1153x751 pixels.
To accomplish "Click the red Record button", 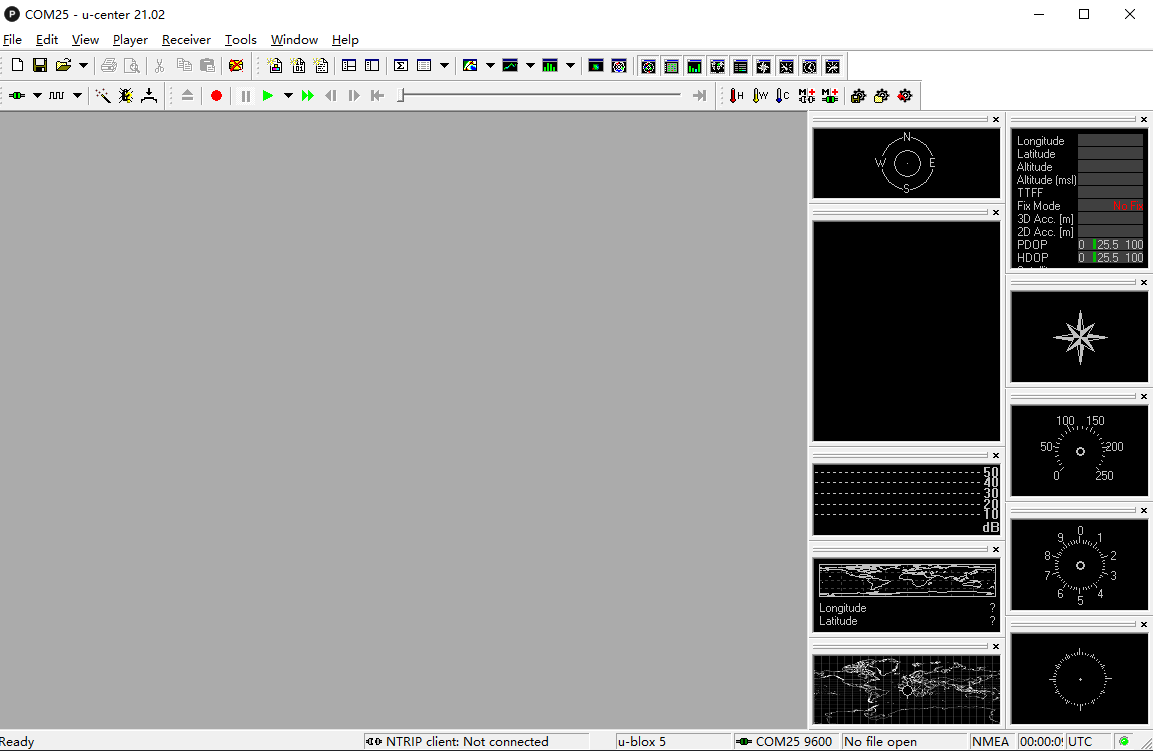I will coord(216,96).
